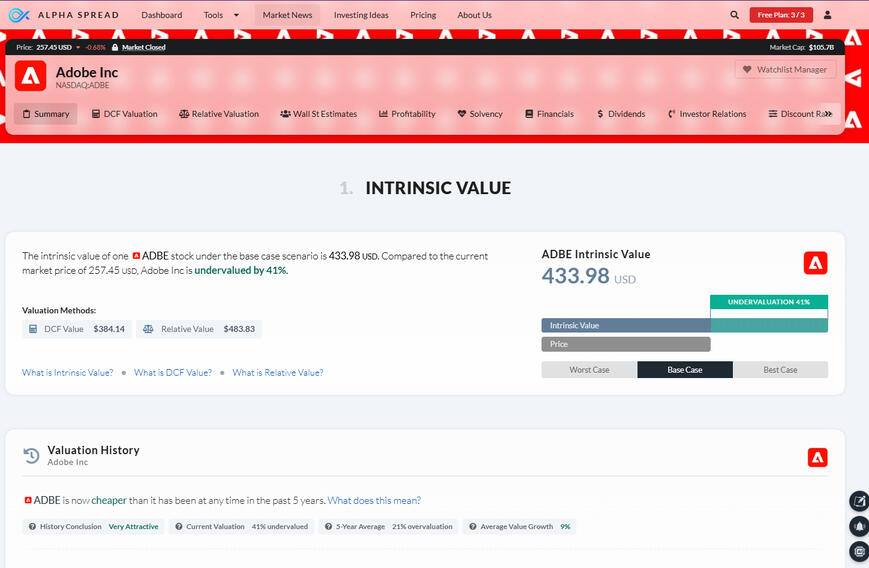Go to the Pricing page
The width and height of the screenshot is (869, 568).
pos(423,16)
